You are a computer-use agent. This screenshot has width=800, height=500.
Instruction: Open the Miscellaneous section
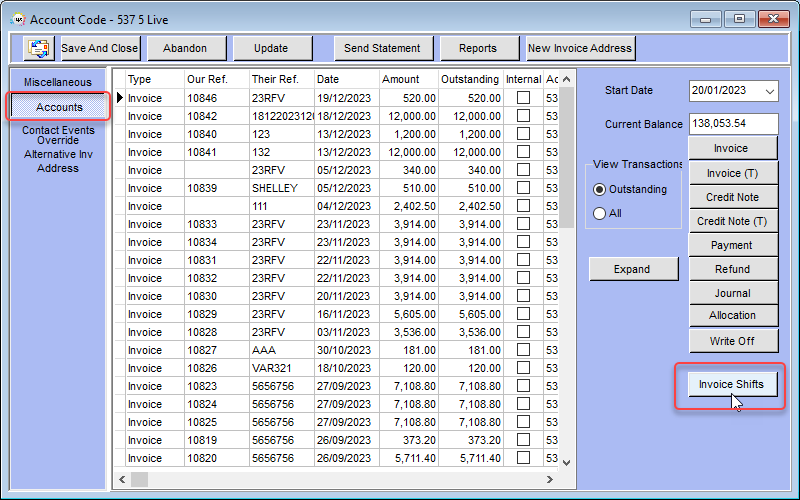point(58,82)
